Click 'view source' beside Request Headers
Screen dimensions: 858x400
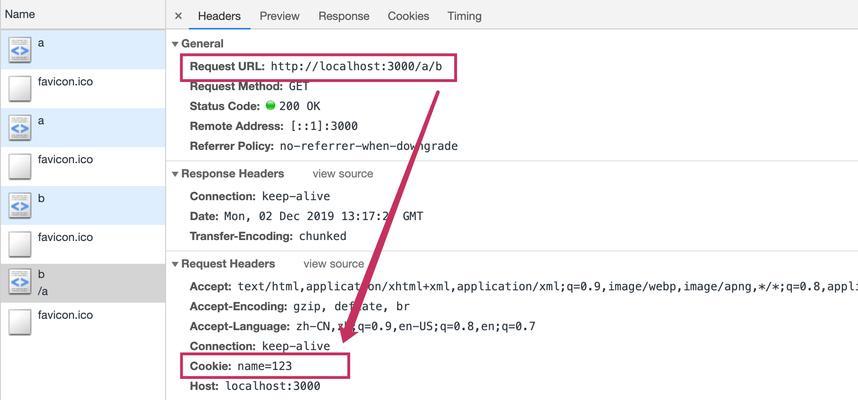[x=334, y=264]
